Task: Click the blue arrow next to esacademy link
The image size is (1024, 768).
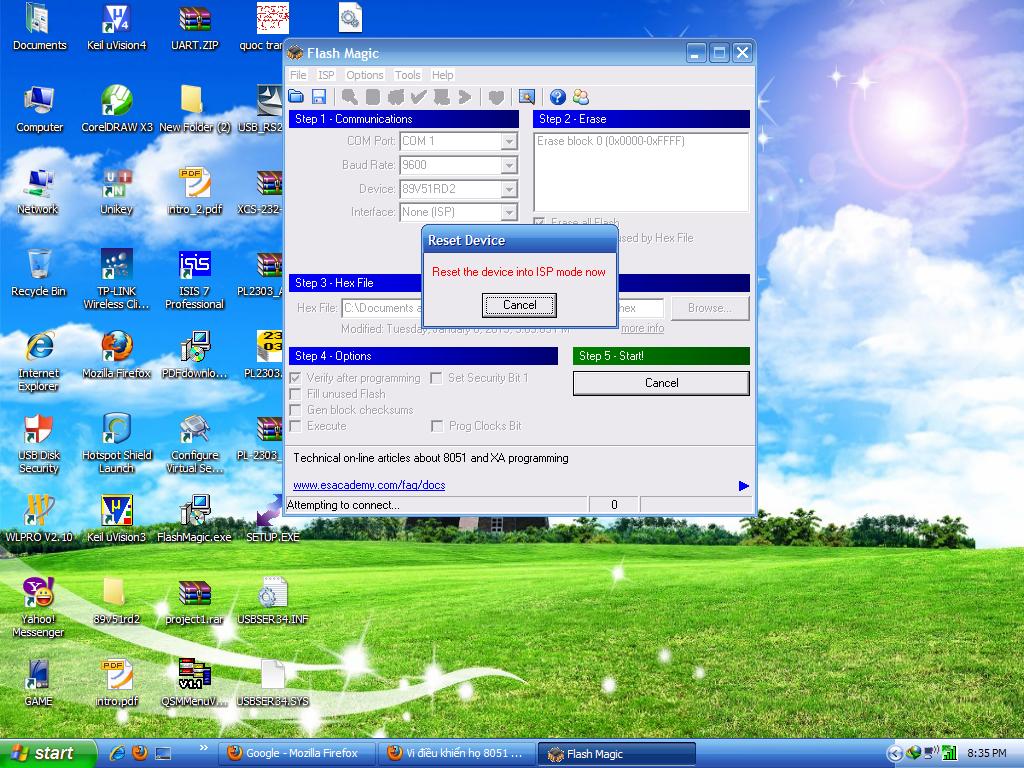Action: [x=743, y=486]
